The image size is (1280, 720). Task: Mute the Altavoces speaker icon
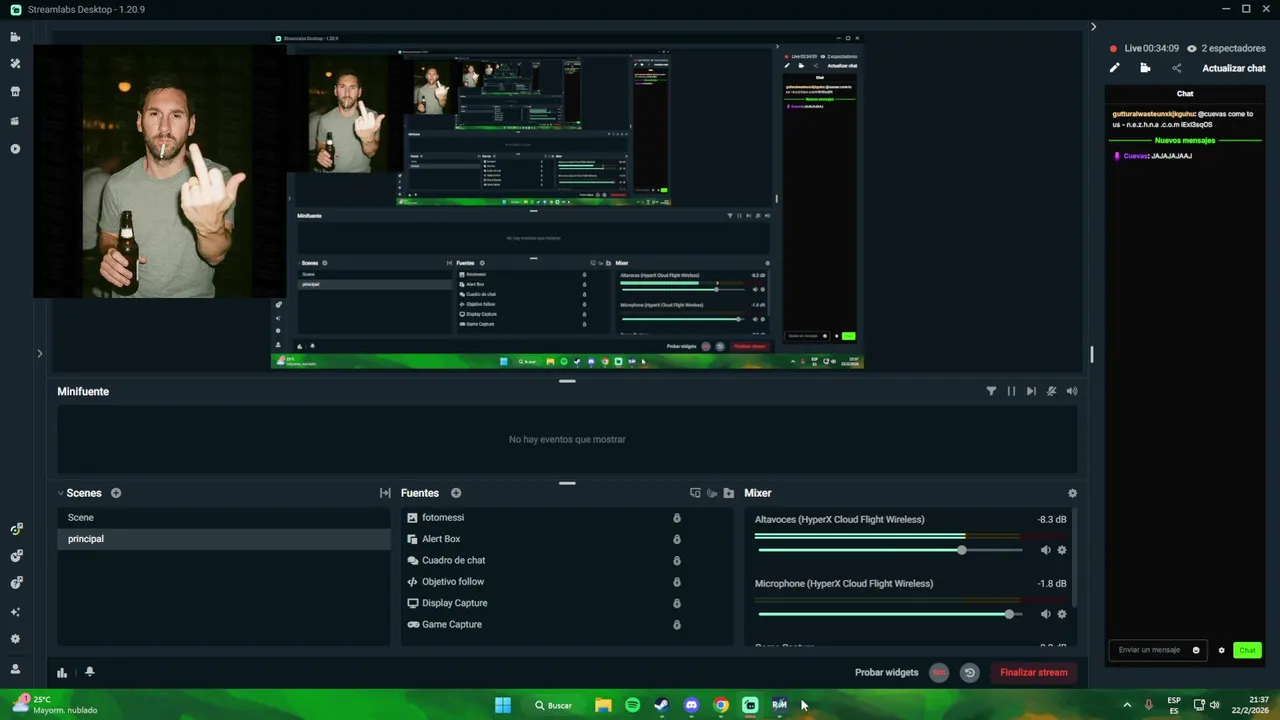(x=1045, y=550)
